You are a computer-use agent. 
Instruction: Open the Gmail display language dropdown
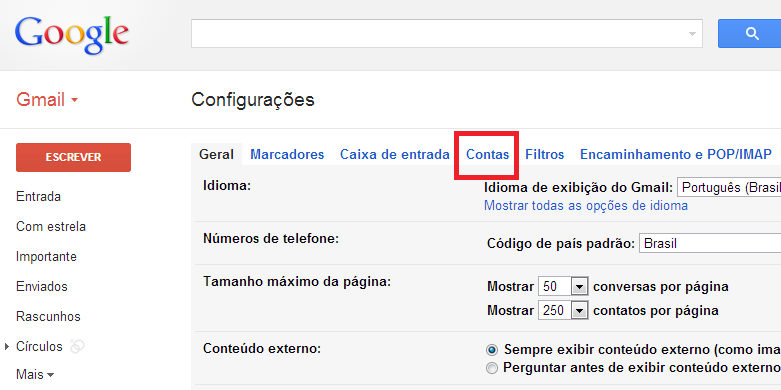[x=729, y=188]
